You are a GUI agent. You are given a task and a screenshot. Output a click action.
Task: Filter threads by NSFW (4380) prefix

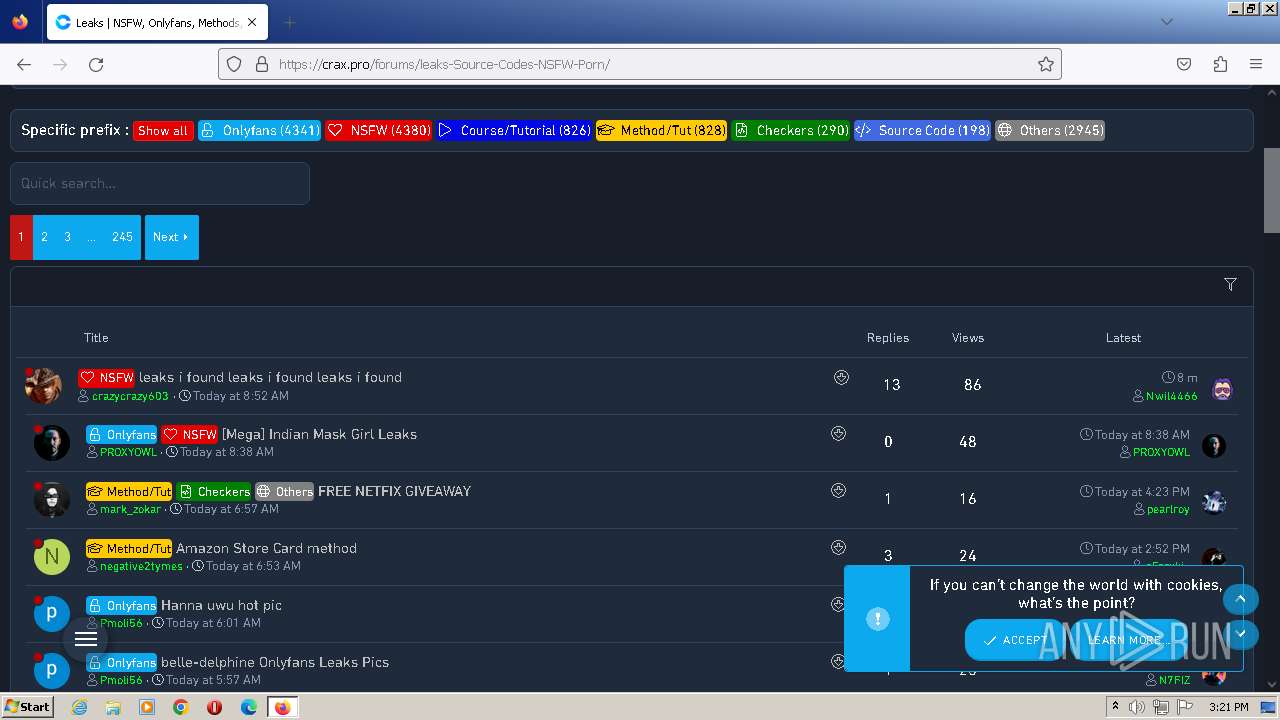pos(379,130)
